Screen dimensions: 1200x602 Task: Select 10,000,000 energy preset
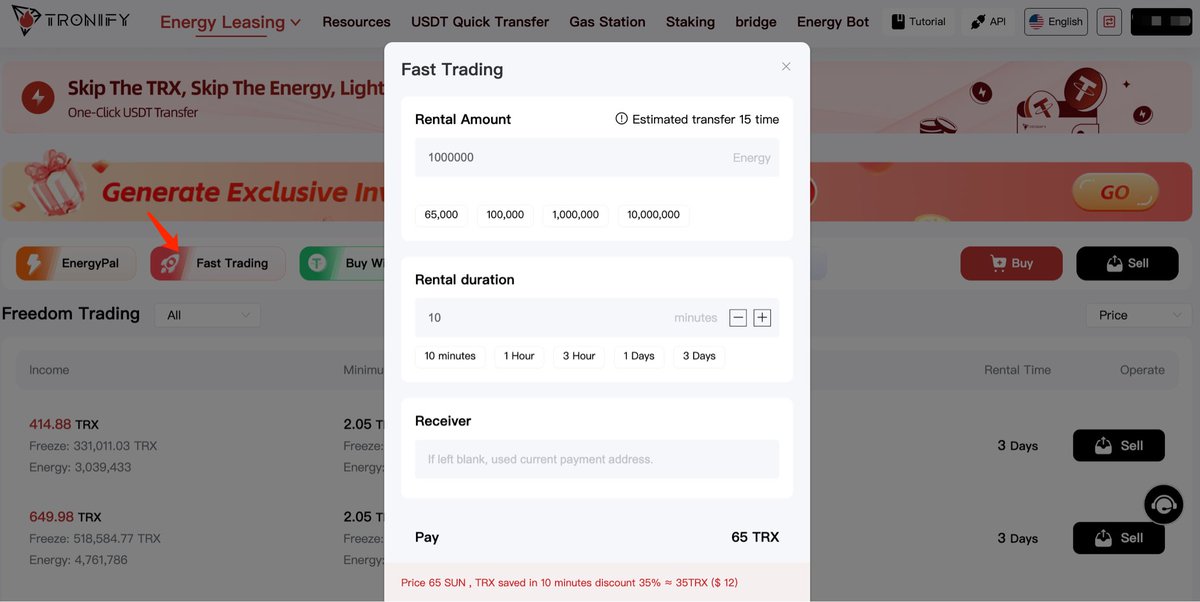653,215
